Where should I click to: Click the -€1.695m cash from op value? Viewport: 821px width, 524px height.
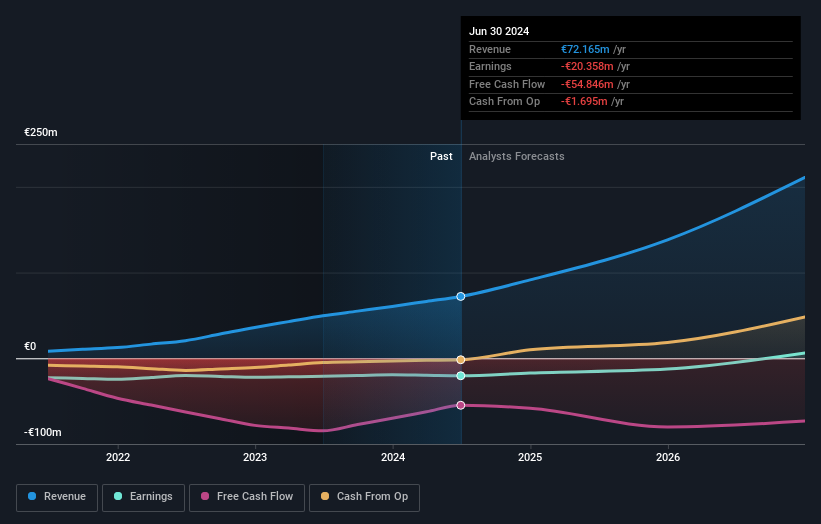584,102
